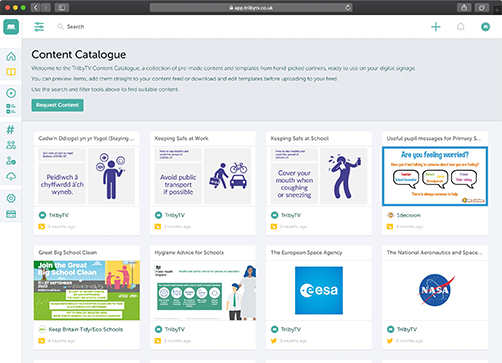The image size is (502, 363).
Task: Open the settings gear sidebar icon
Action: 11,198
